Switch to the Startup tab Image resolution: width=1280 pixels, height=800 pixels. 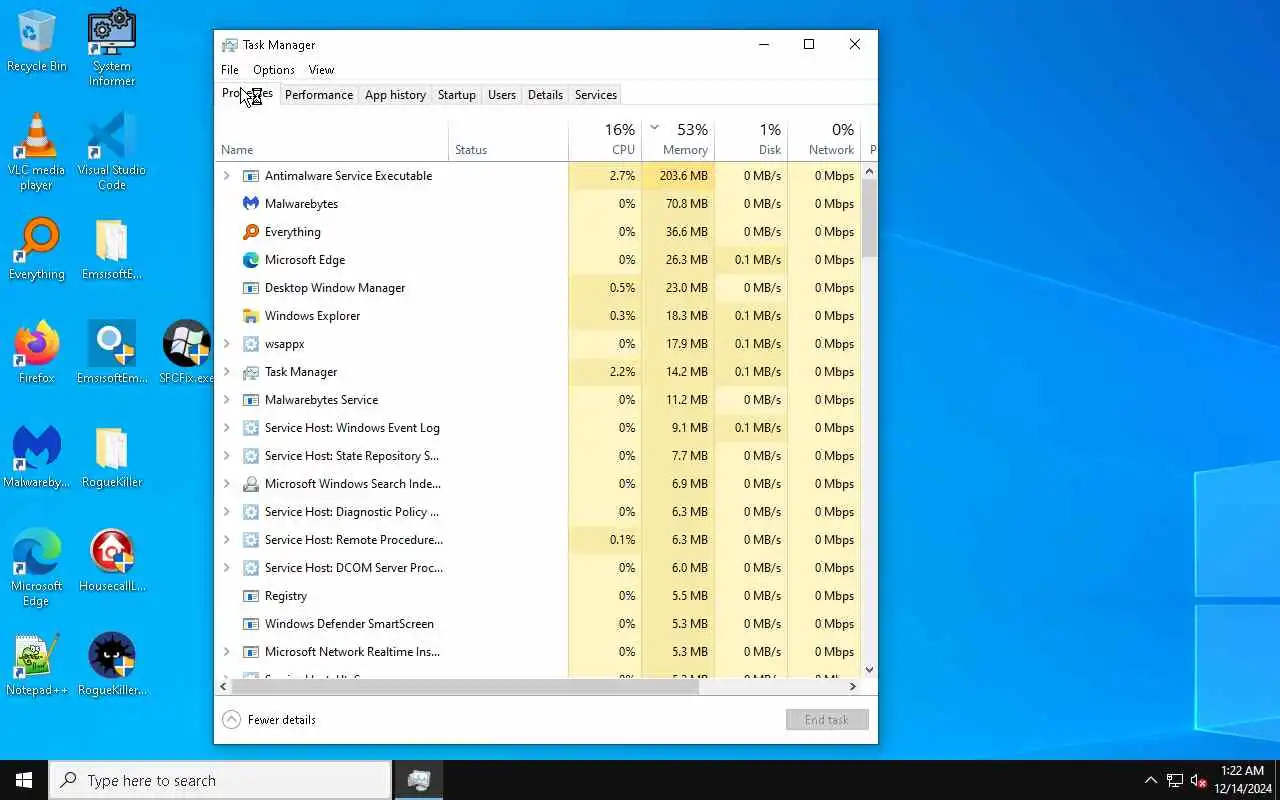point(457,95)
